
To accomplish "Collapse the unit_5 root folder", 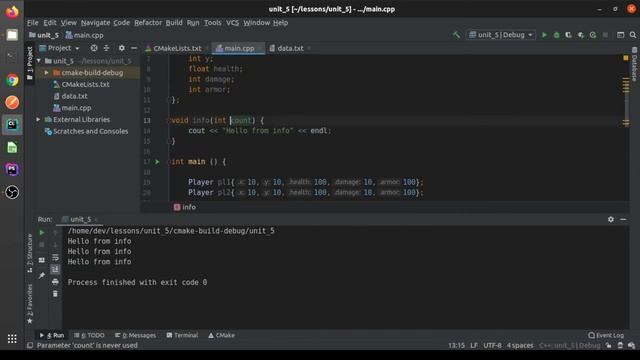I will click(x=39, y=61).
